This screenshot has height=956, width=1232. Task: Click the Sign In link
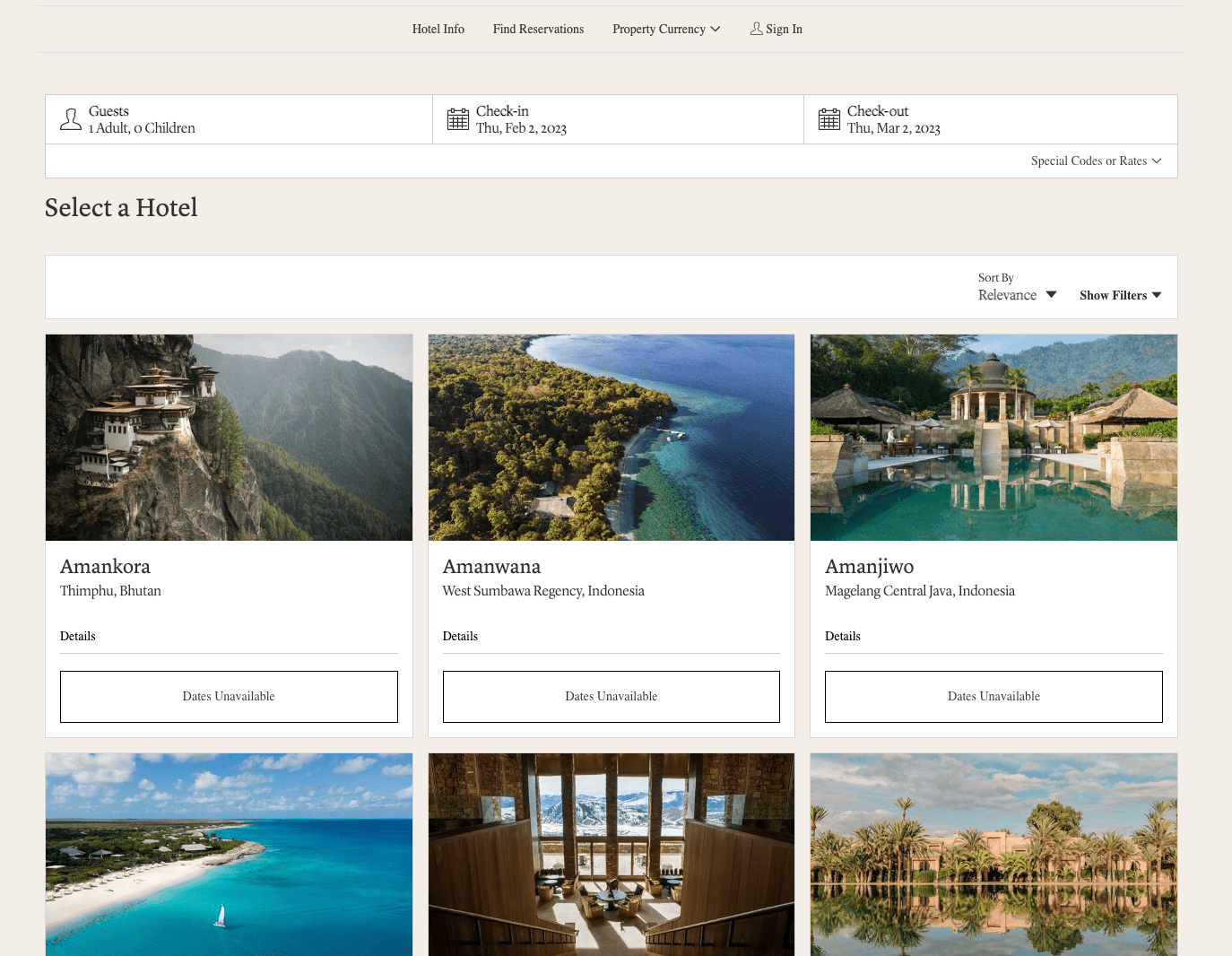tap(777, 29)
